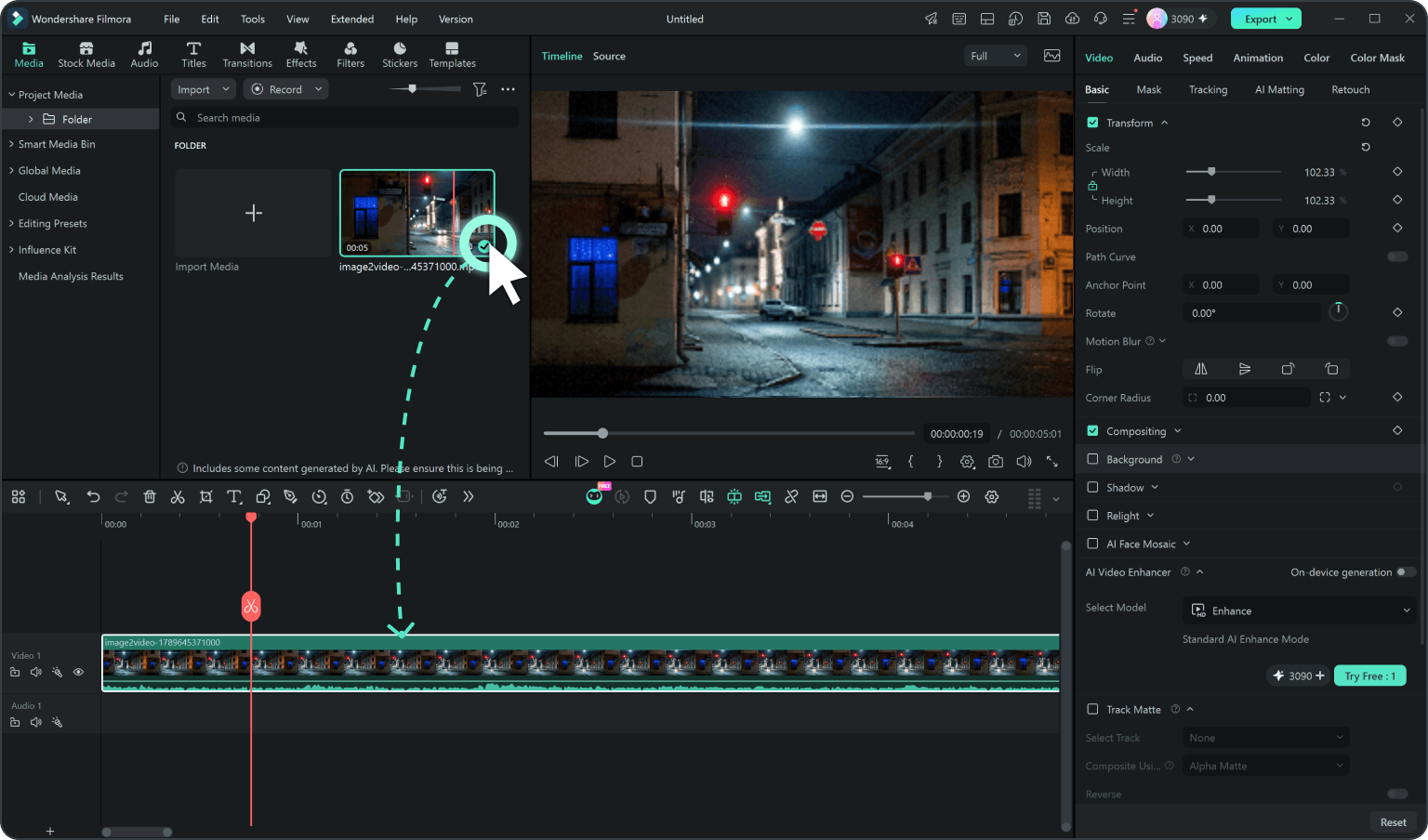Click the undo arrow in timeline toolbar
This screenshot has height=840, width=1428.
click(93, 497)
